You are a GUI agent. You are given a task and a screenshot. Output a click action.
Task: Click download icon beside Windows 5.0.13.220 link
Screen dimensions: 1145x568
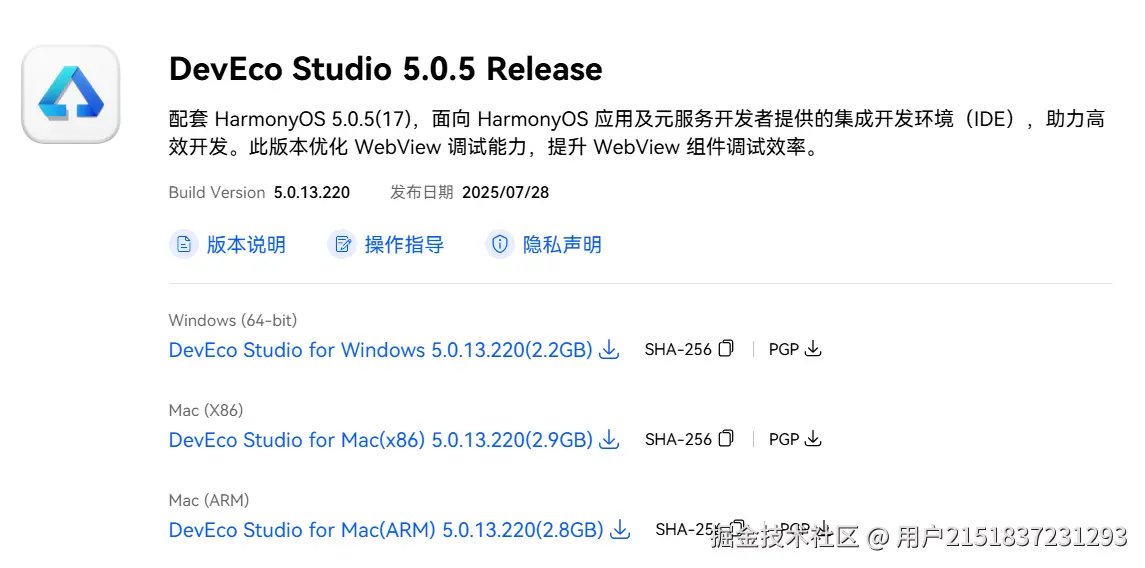609,350
